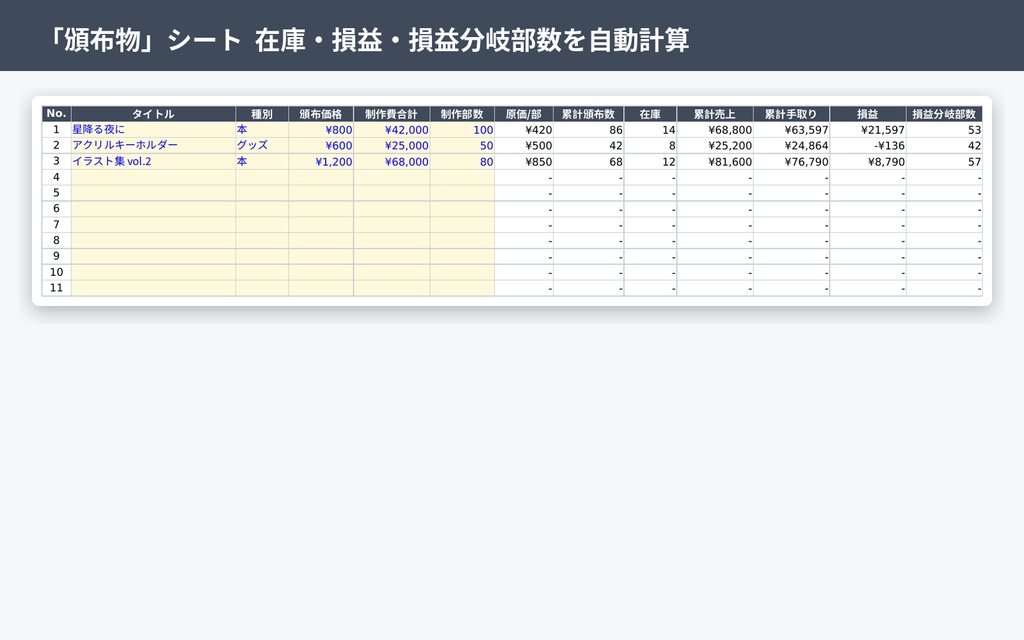The height and width of the screenshot is (640, 1024).
Task: Select row number 11 cell
Action: tap(57, 288)
